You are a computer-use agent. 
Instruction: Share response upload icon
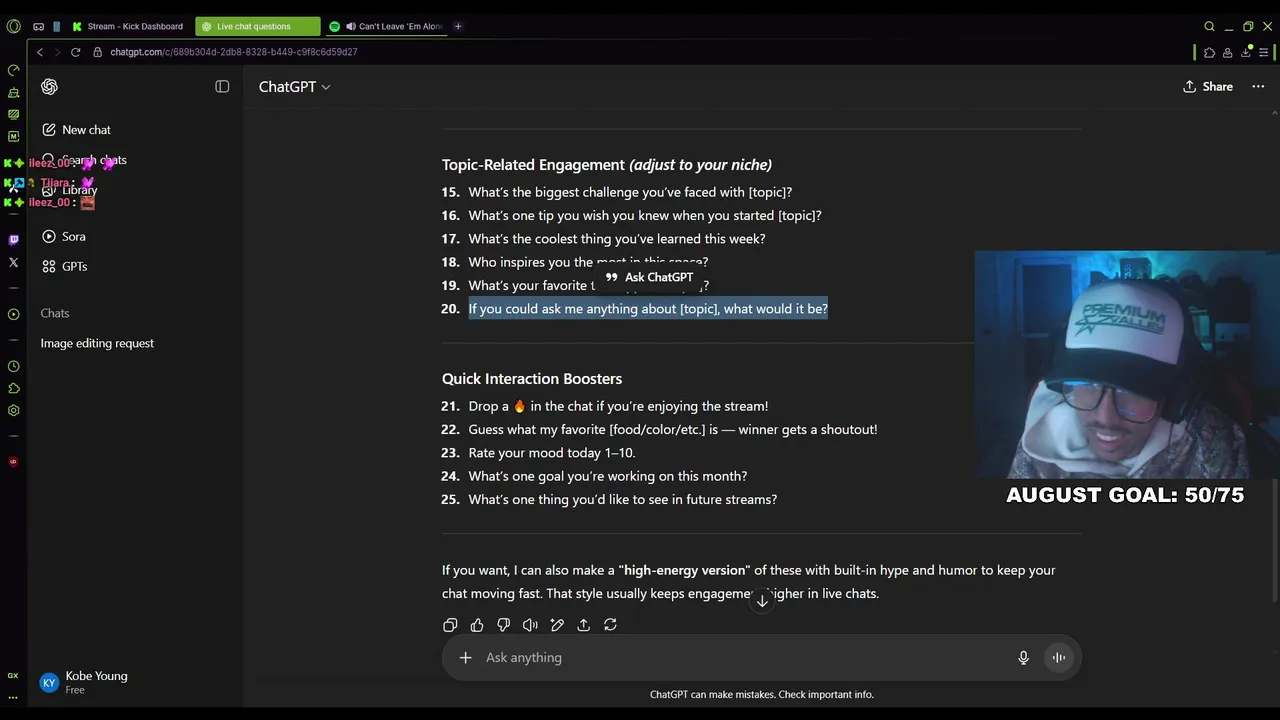(x=583, y=625)
